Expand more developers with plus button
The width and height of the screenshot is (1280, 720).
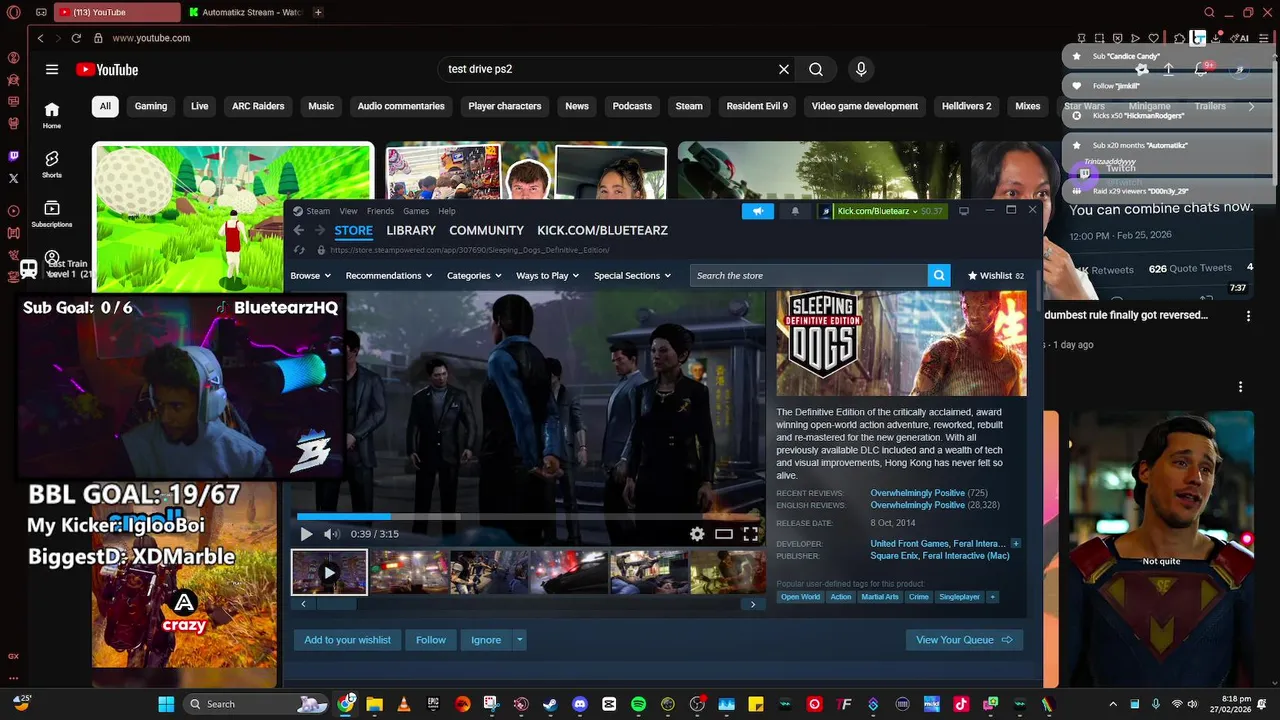point(1015,544)
